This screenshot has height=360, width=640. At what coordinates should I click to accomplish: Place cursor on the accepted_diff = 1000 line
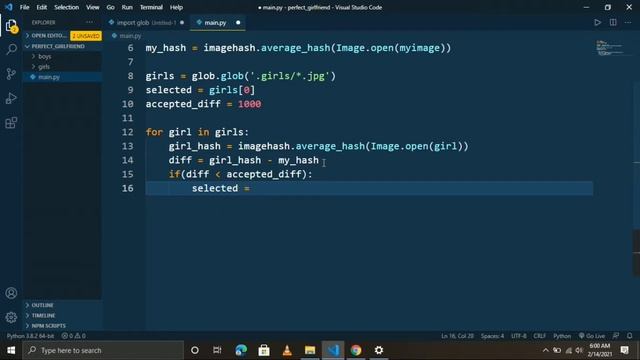pos(203,104)
